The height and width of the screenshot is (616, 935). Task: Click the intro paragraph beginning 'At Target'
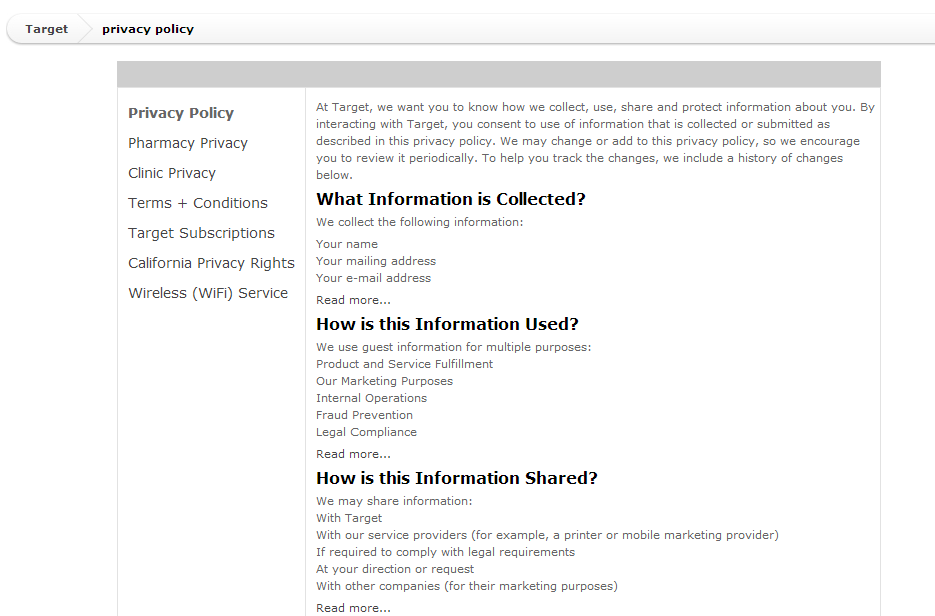tap(595, 141)
